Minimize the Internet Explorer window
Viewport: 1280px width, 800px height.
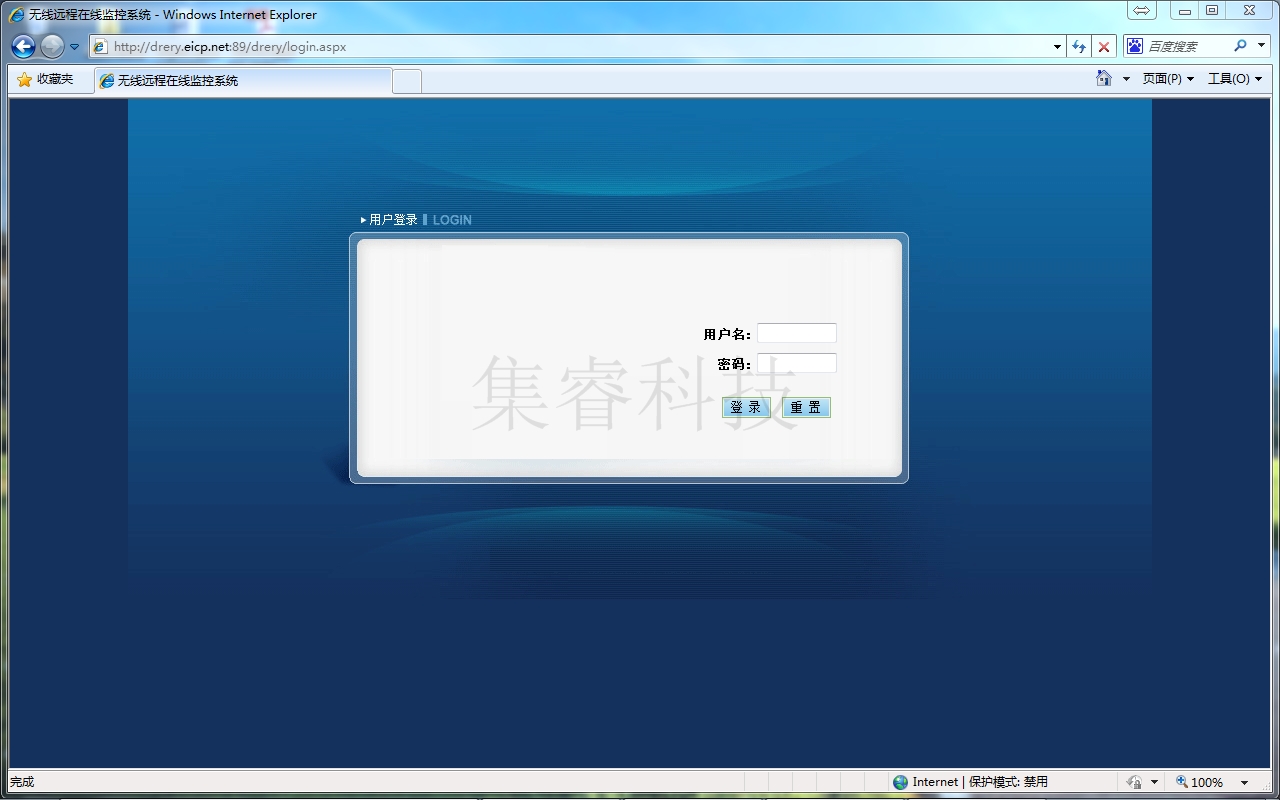(x=1184, y=11)
